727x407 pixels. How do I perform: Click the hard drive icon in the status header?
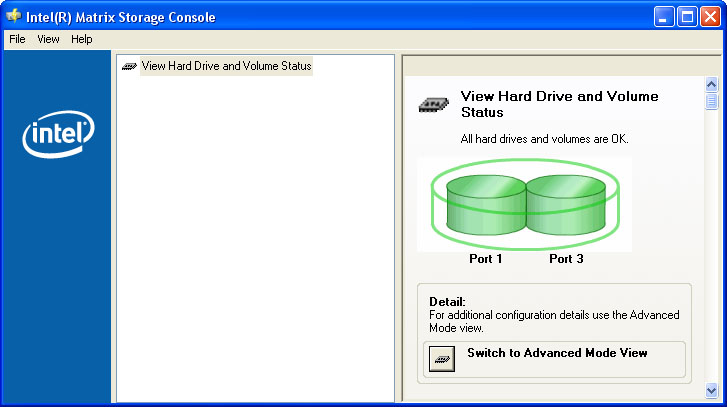434,105
